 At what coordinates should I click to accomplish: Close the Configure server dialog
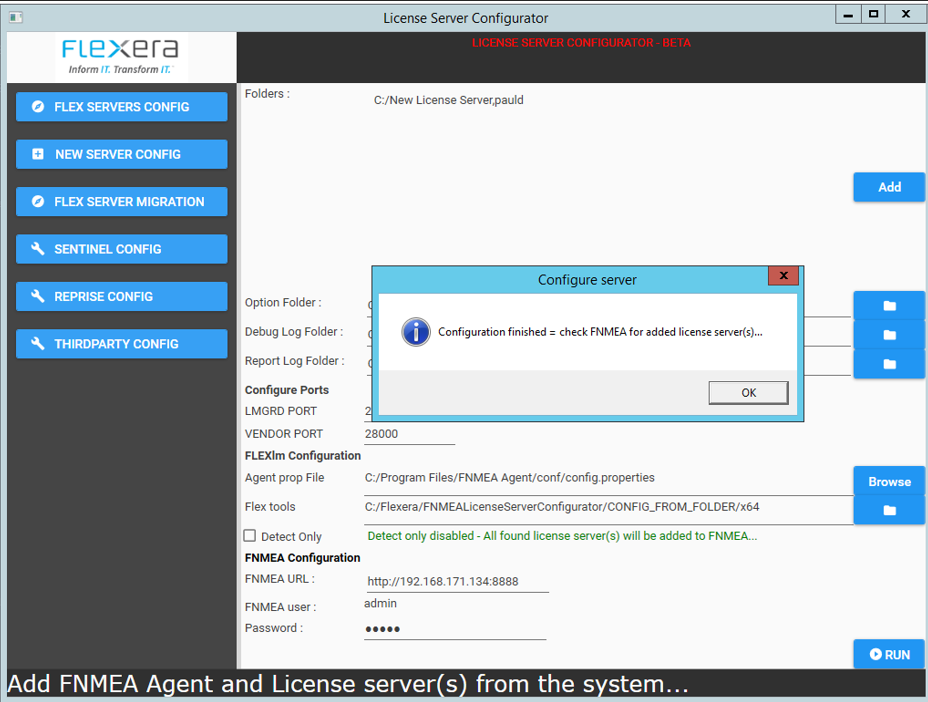(784, 276)
